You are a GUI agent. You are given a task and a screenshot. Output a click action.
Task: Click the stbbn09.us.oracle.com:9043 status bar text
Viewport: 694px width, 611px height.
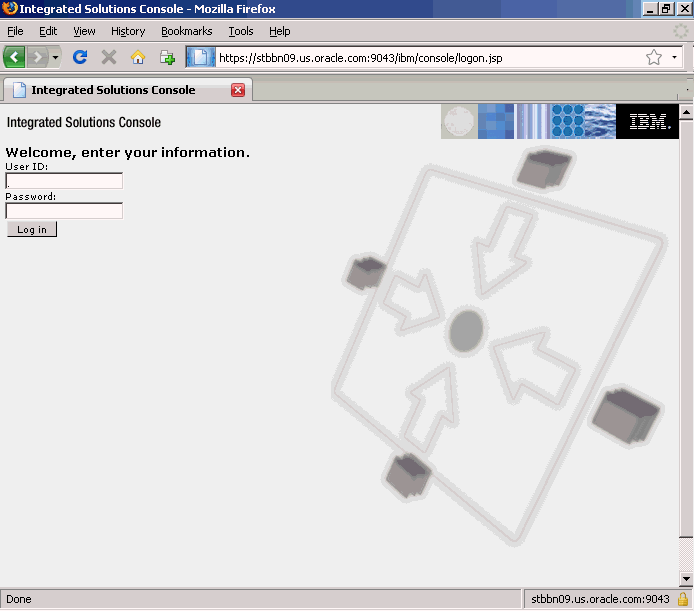tap(600, 599)
